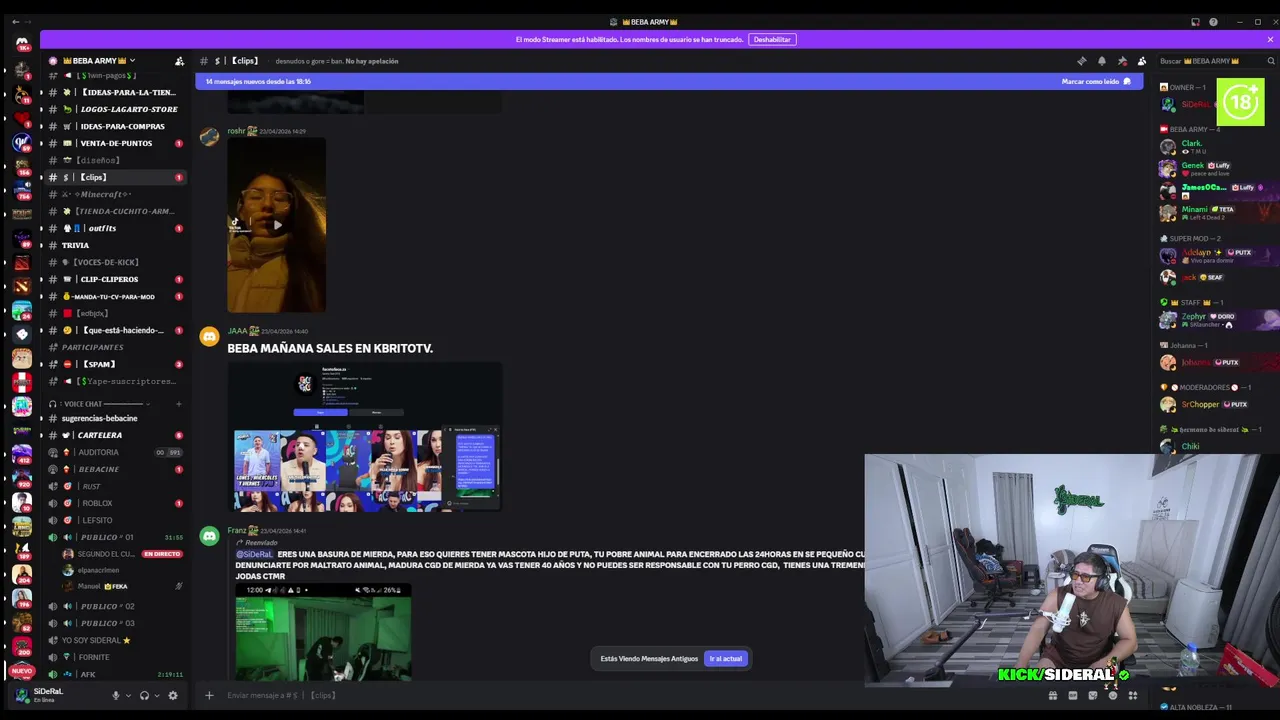Open headphones output options arrow
Image resolution: width=1280 pixels, height=720 pixels.
point(157,696)
